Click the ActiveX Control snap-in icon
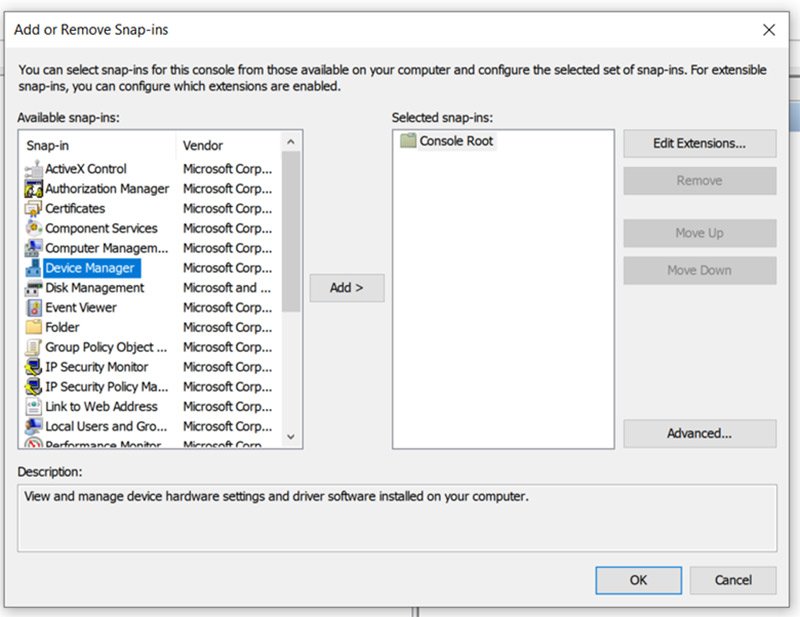Viewport: 800px width, 617px height. 33,169
